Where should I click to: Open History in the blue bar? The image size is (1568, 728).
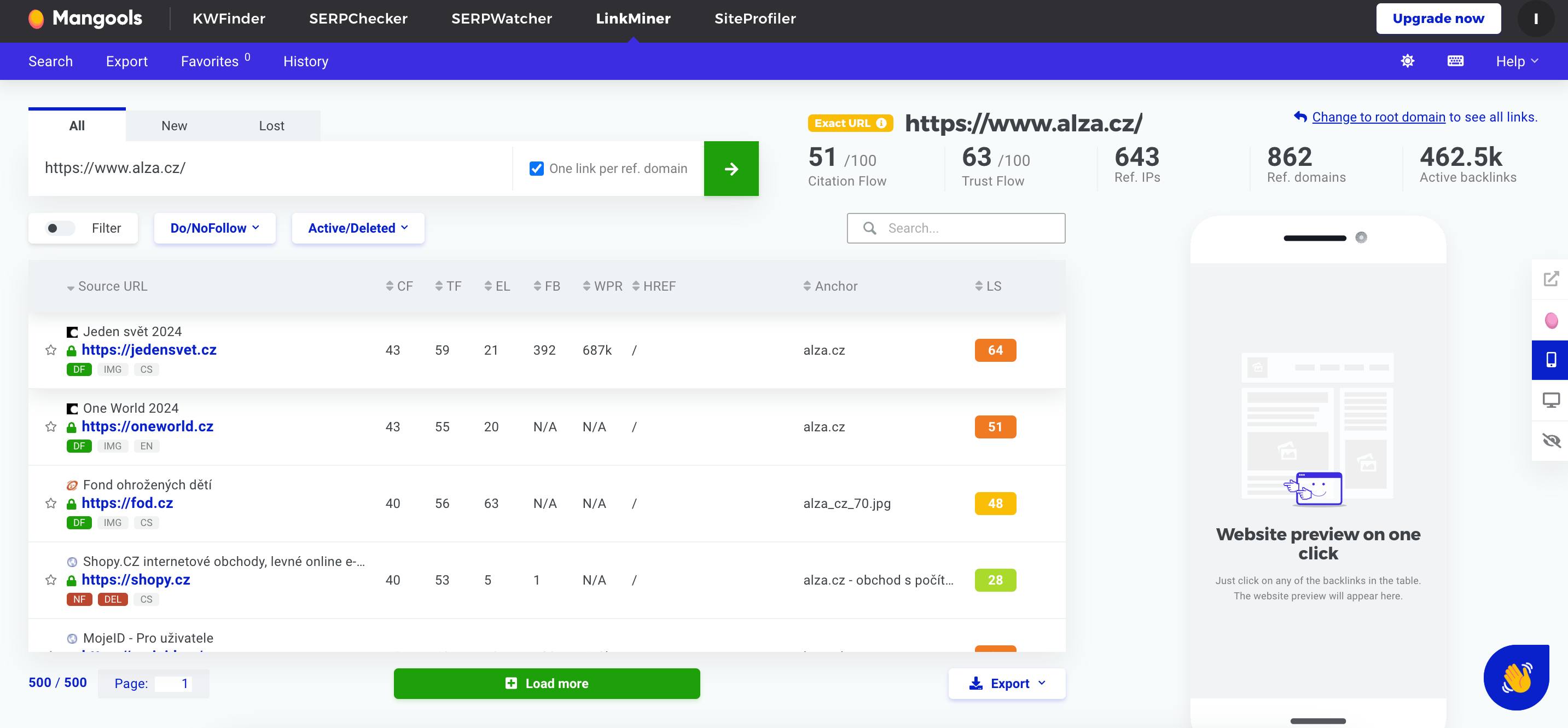pos(306,61)
